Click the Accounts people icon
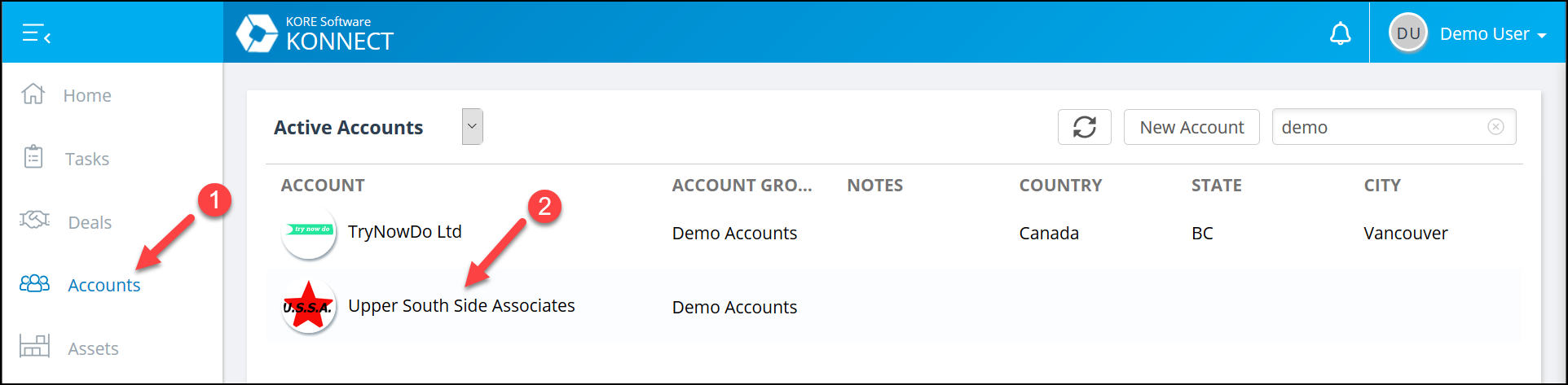 pyautogui.click(x=34, y=283)
